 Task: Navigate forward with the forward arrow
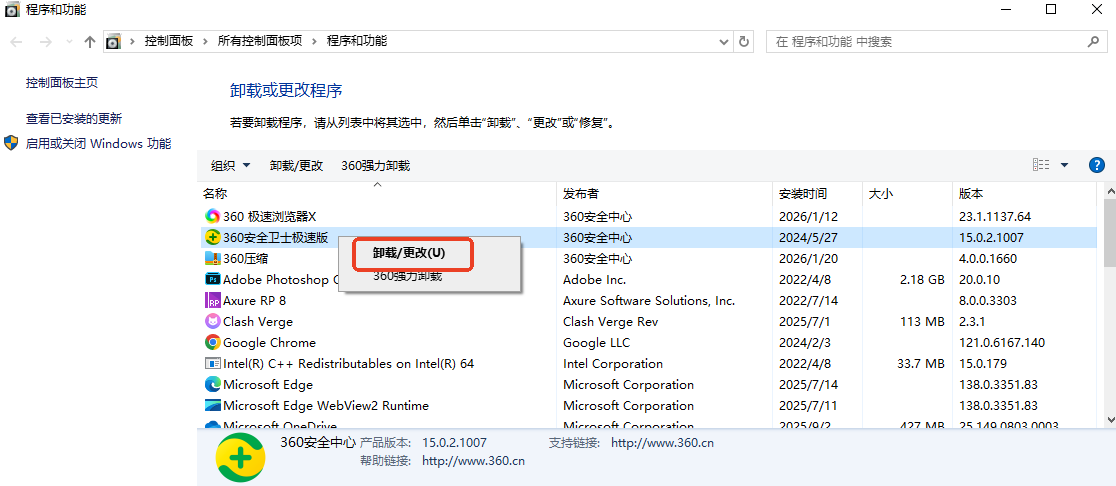tap(46, 41)
